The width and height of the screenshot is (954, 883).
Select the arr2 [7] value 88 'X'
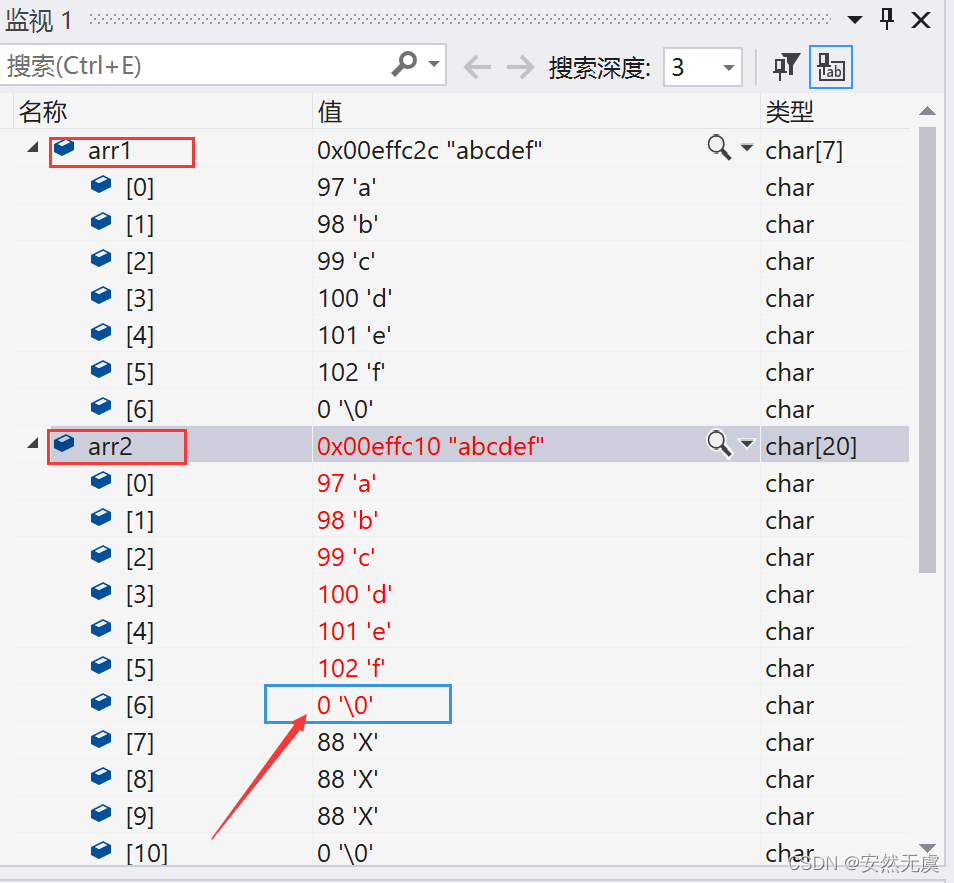tap(347, 742)
